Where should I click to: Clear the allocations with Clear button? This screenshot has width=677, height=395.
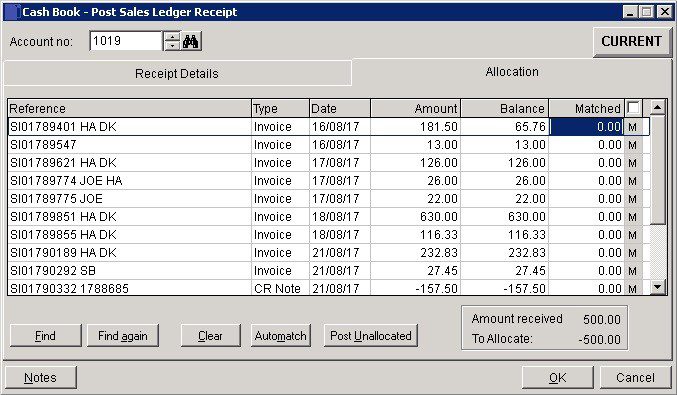coord(210,336)
